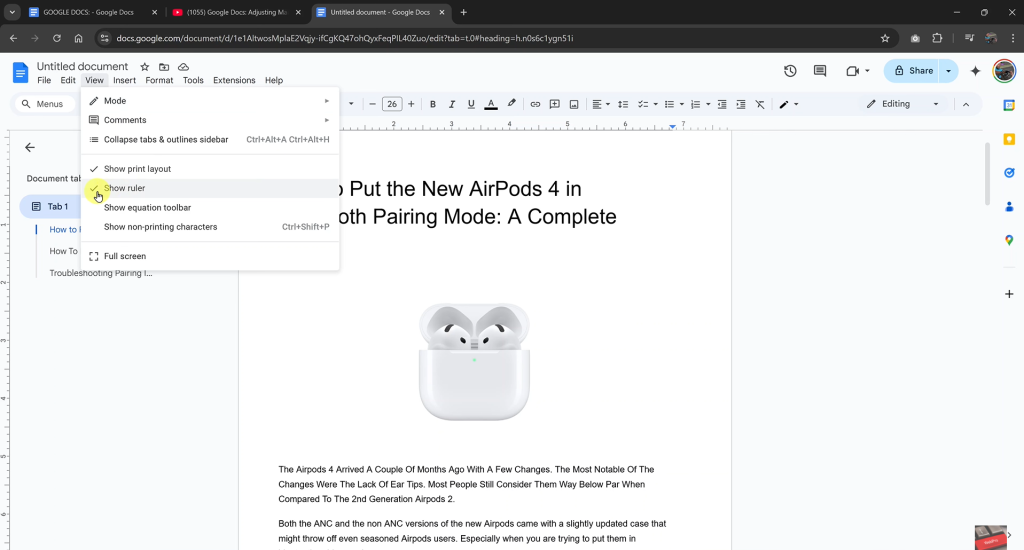Open the Tools menu
This screenshot has height=550, width=1024.
click(193, 80)
